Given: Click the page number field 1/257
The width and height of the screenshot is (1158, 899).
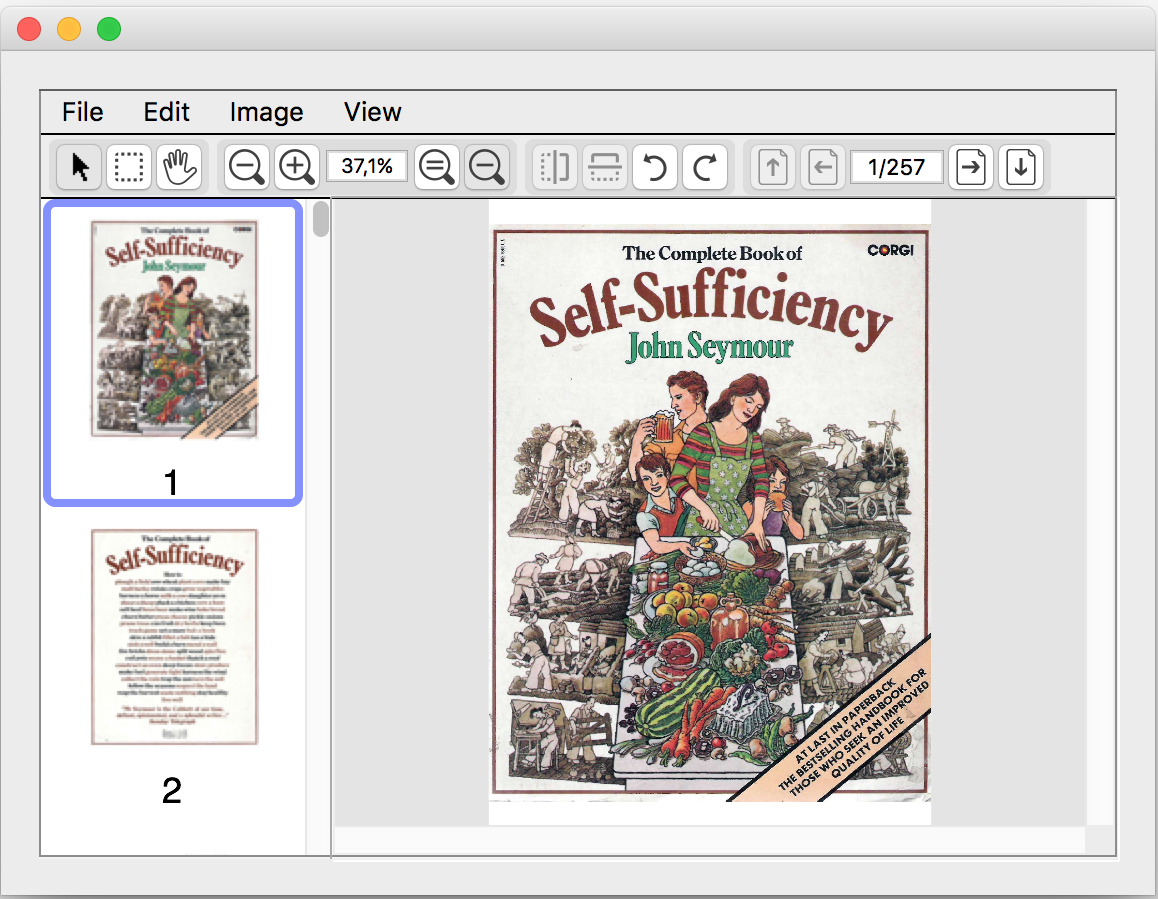Looking at the screenshot, I should (x=897, y=167).
